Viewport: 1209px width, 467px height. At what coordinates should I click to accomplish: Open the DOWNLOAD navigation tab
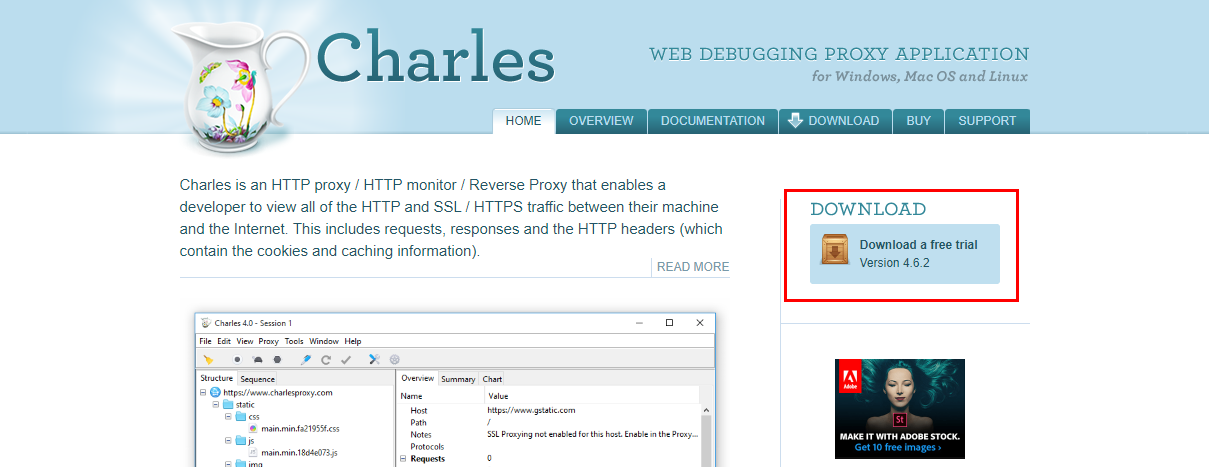tap(834, 121)
